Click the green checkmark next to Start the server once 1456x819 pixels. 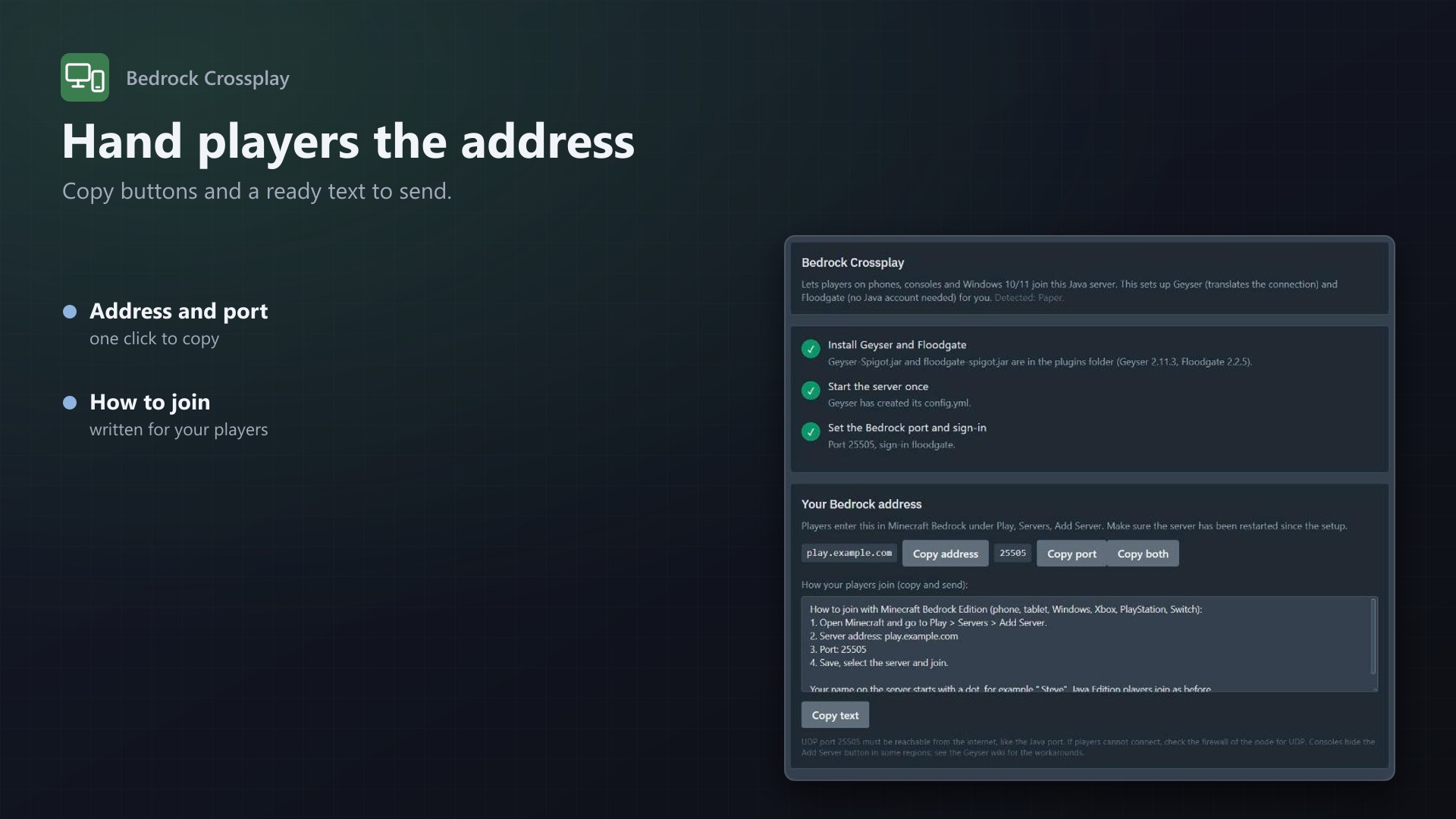[811, 391]
